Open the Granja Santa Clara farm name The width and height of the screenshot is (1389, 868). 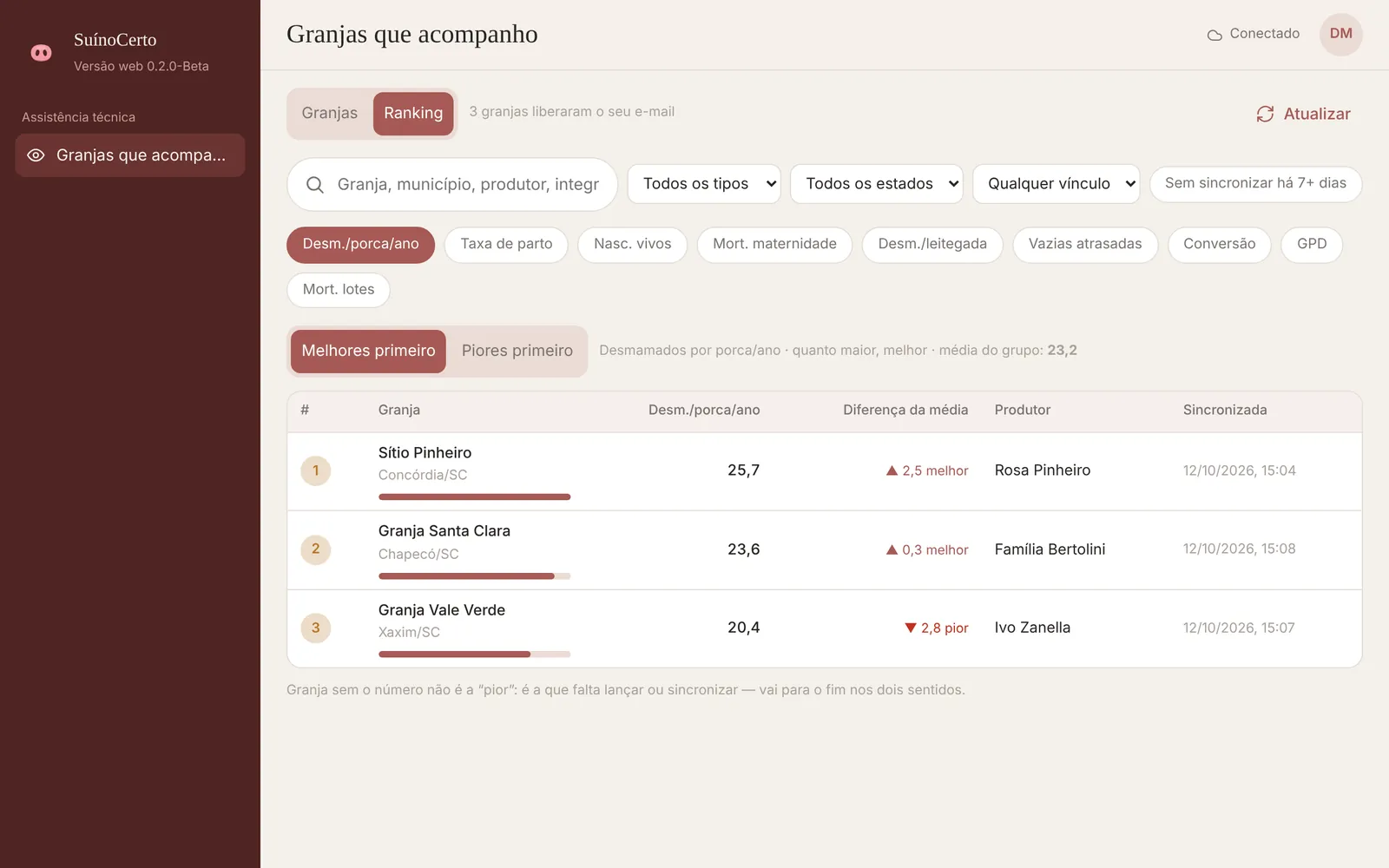click(x=444, y=531)
